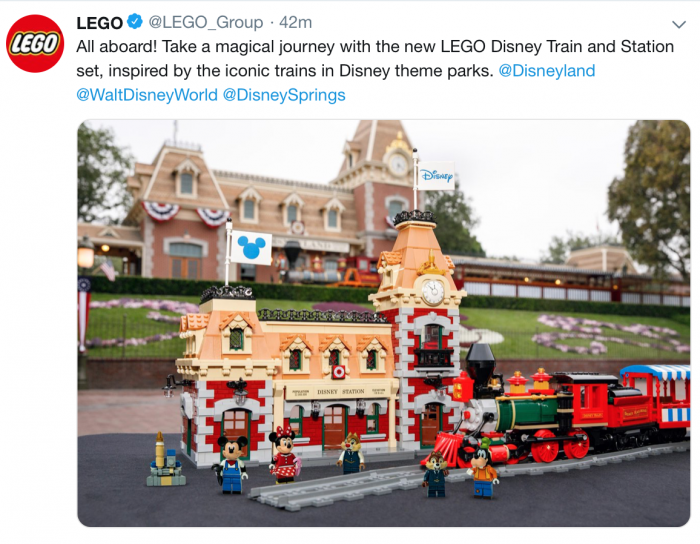Open the LEGO profile avatar logo
700x544 pixels.
(35, 43)
